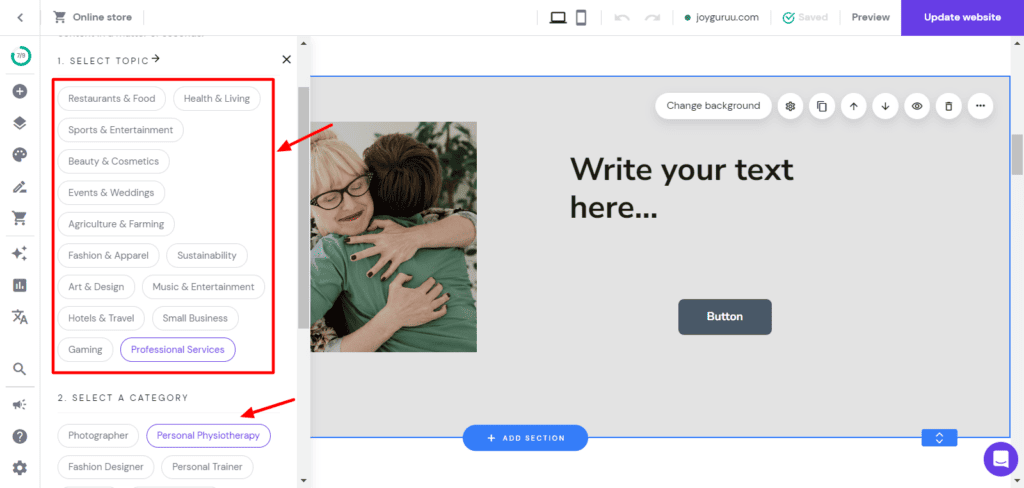Go back using the left chevron arrow
Image resolution: width=1024 pixels, height=488 pixels.
coord(20,18)
